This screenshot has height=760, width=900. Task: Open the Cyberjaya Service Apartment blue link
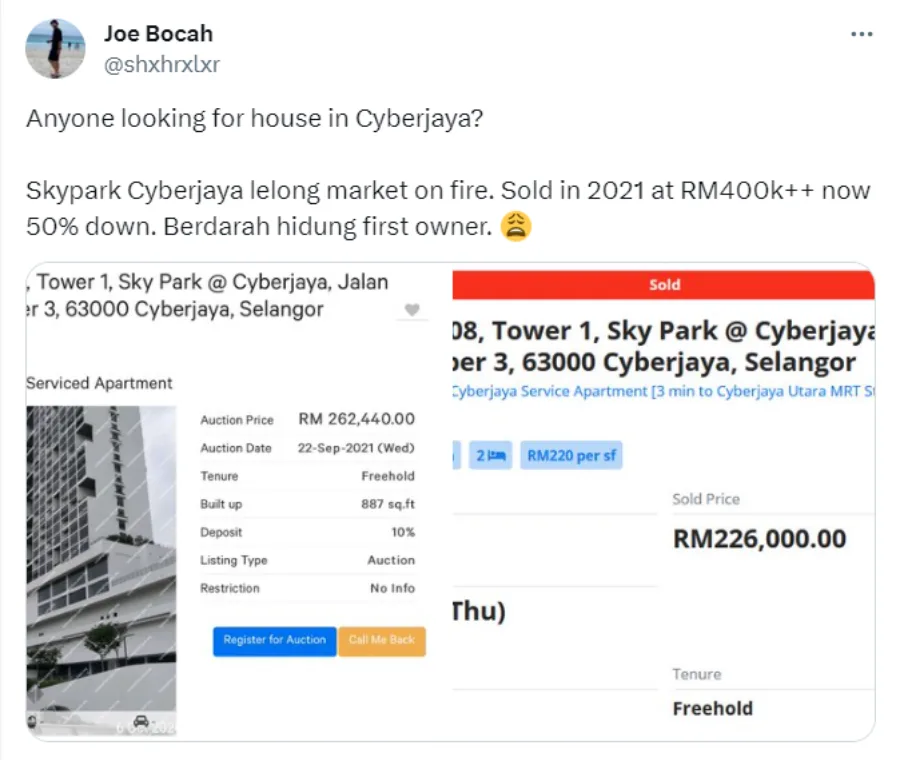[x=660, y=391]
